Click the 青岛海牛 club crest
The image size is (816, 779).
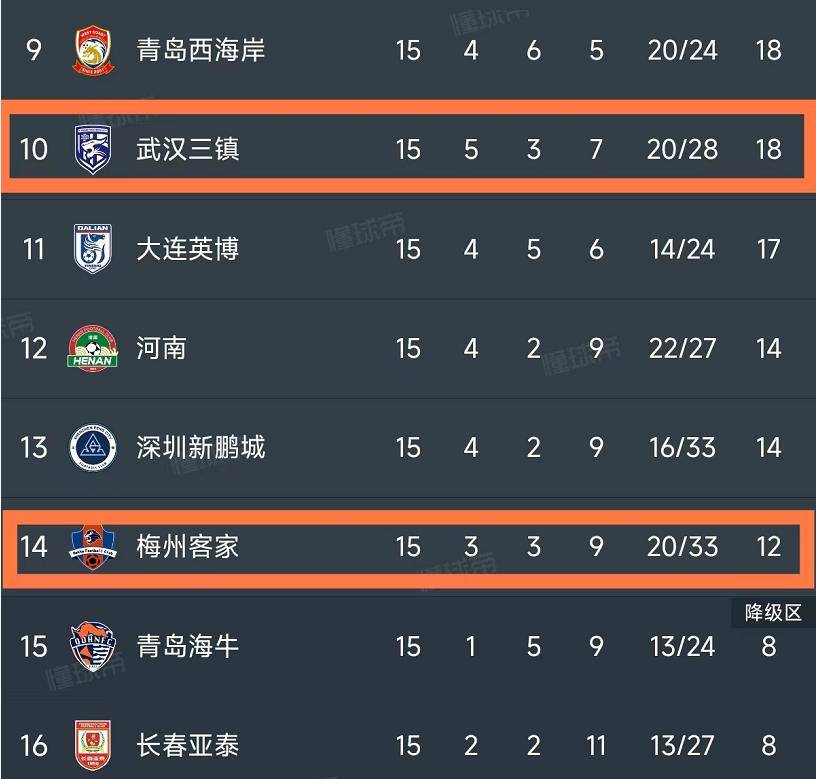click(93, 646)
